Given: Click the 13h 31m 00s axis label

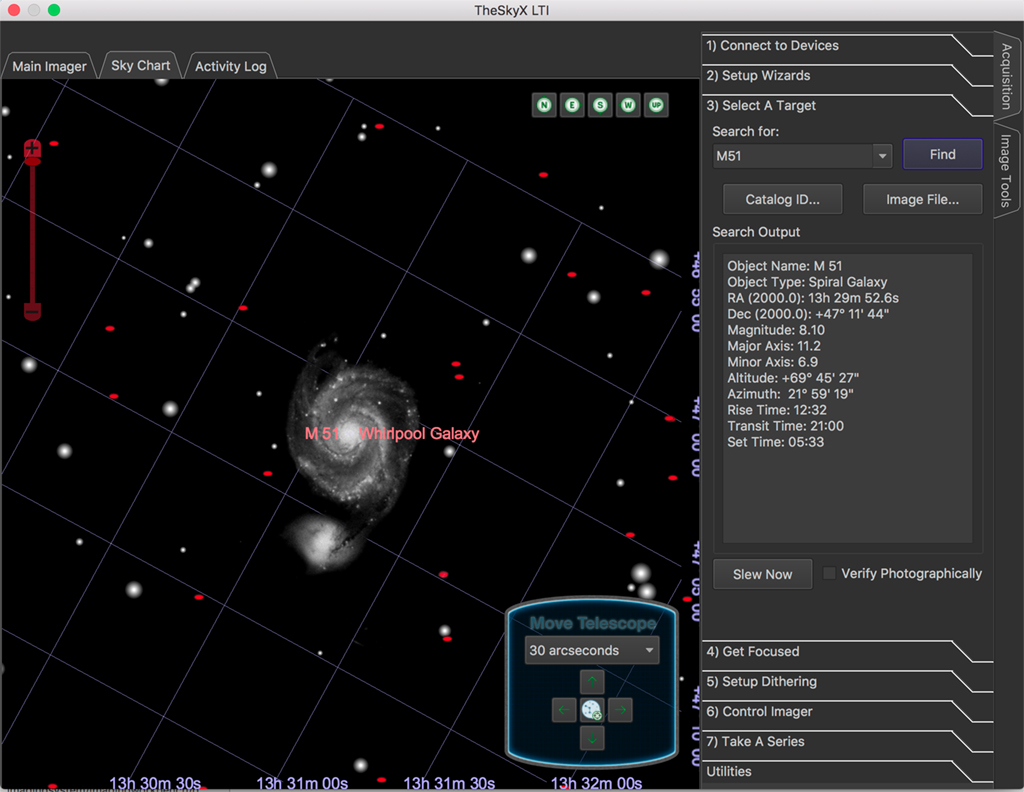Looking at the screenshot, I should pos(302,783).
